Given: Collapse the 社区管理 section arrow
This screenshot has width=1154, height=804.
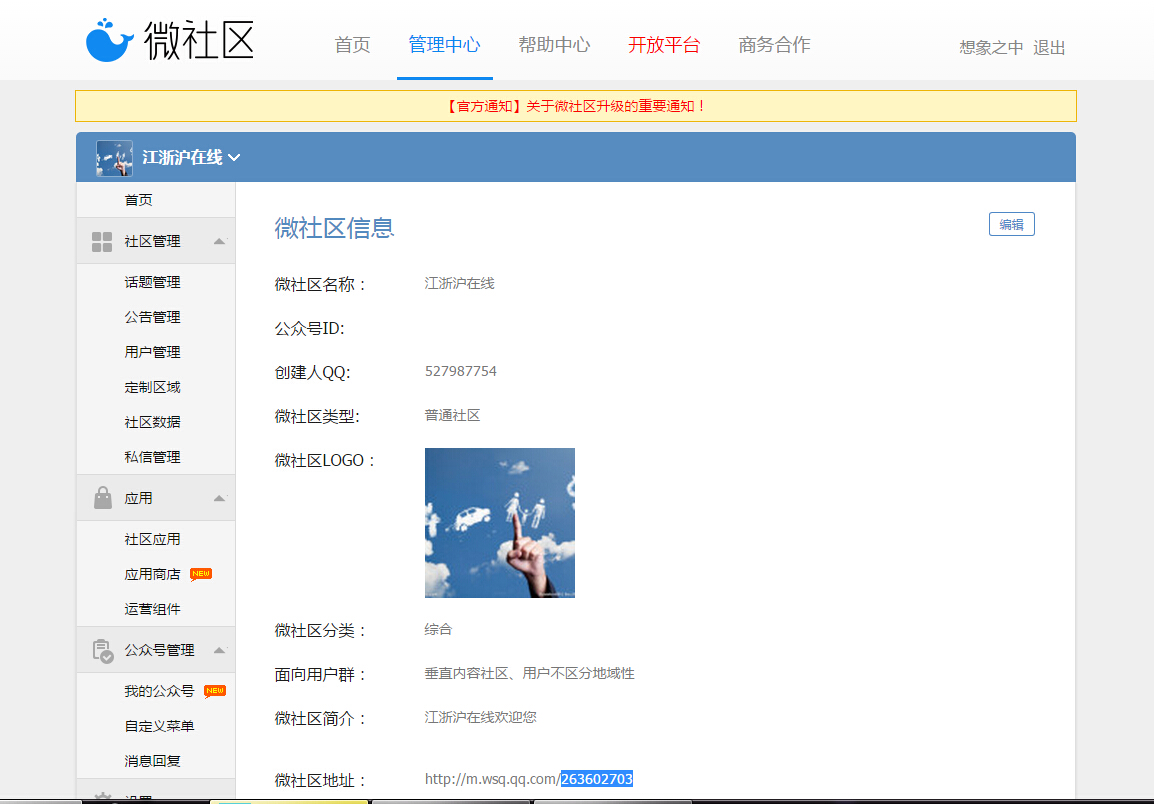Looking at the screenshot, I should tap(219, 241).
